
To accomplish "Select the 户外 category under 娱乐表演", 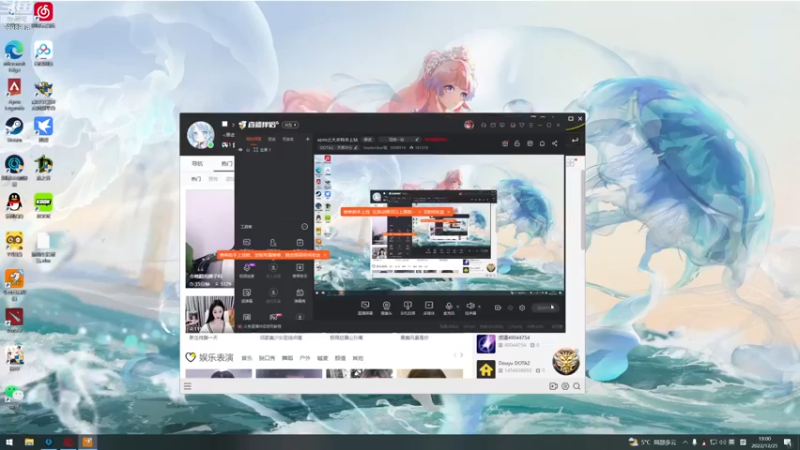I will [305, 358].
